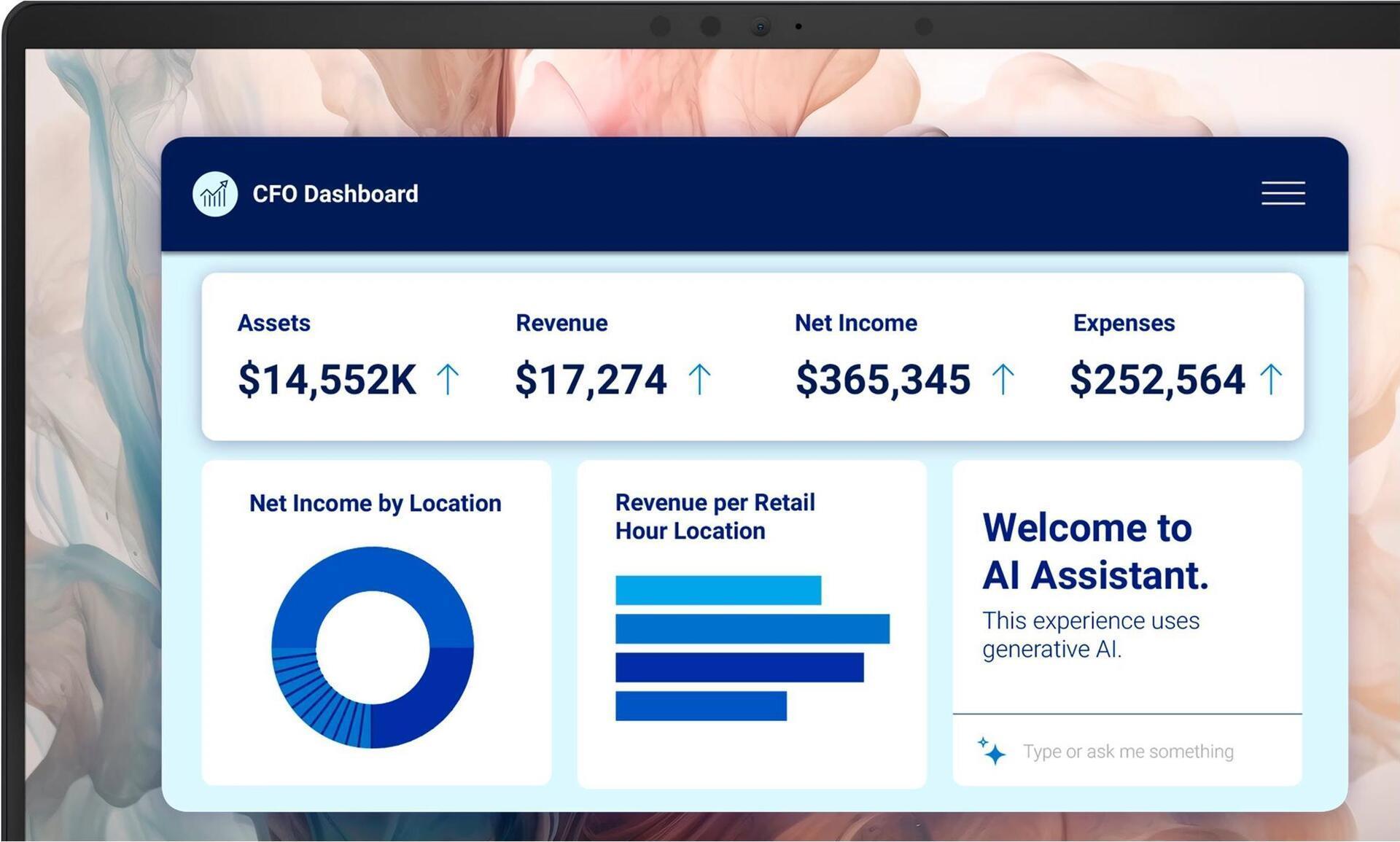Click the Net Income by Location heading
The image size is (1400, 842).
point(375,503)
